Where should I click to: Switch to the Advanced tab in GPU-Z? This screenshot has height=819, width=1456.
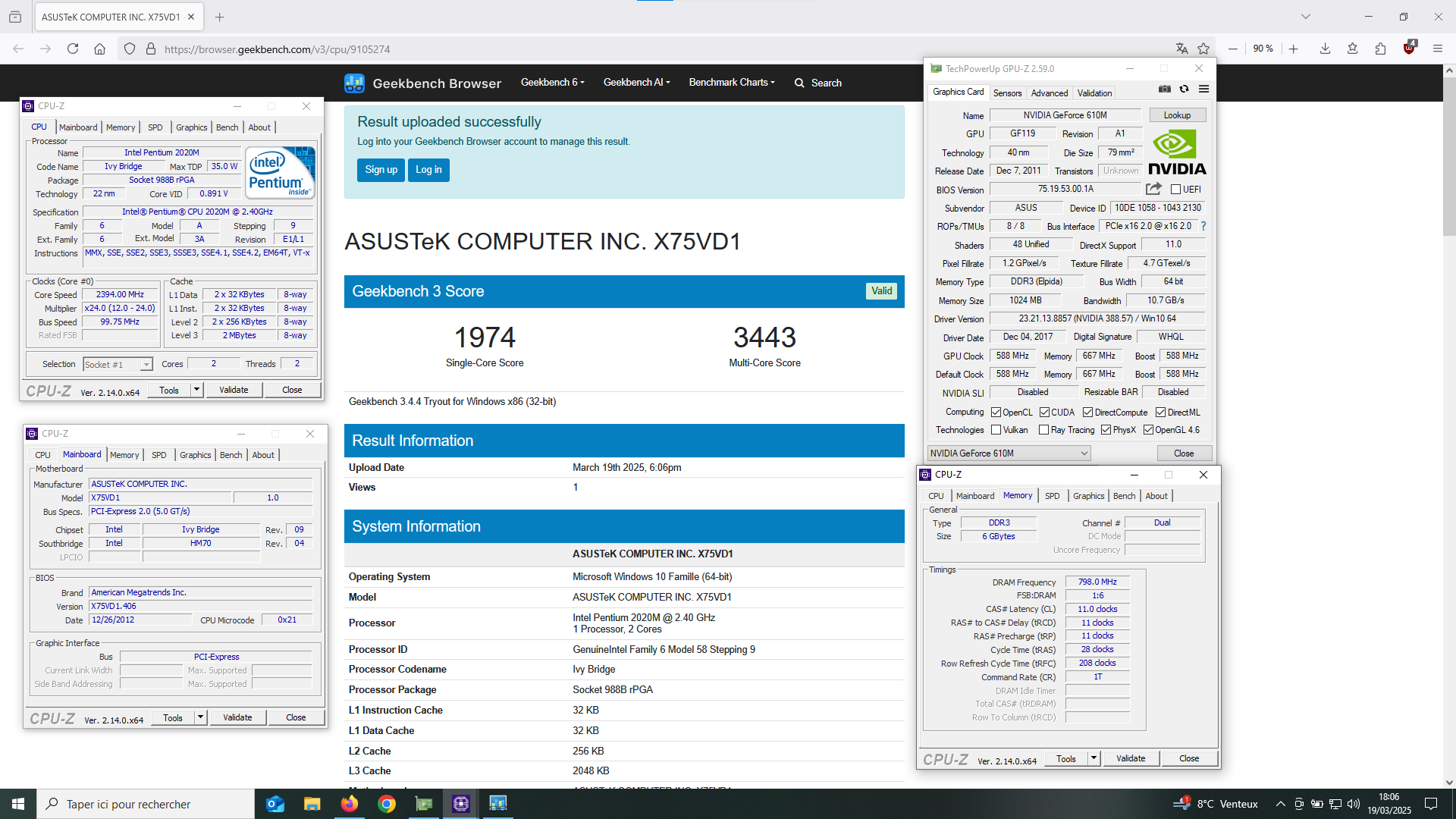pos(1050,93)
